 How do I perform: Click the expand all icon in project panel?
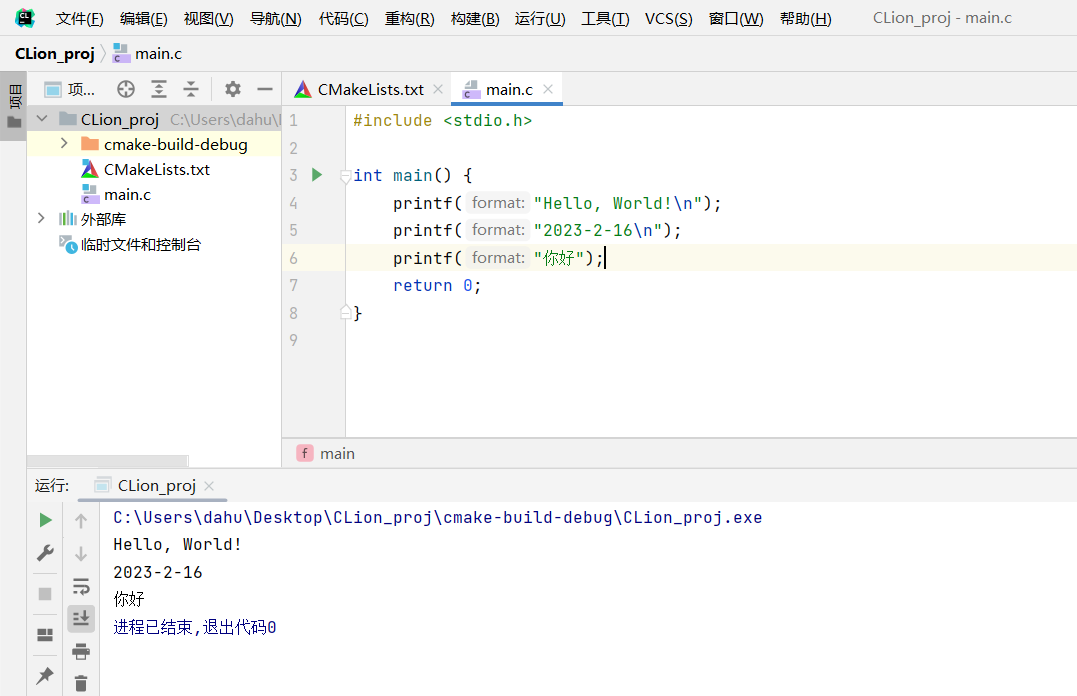pyautogui.click(x=159, y=89)
